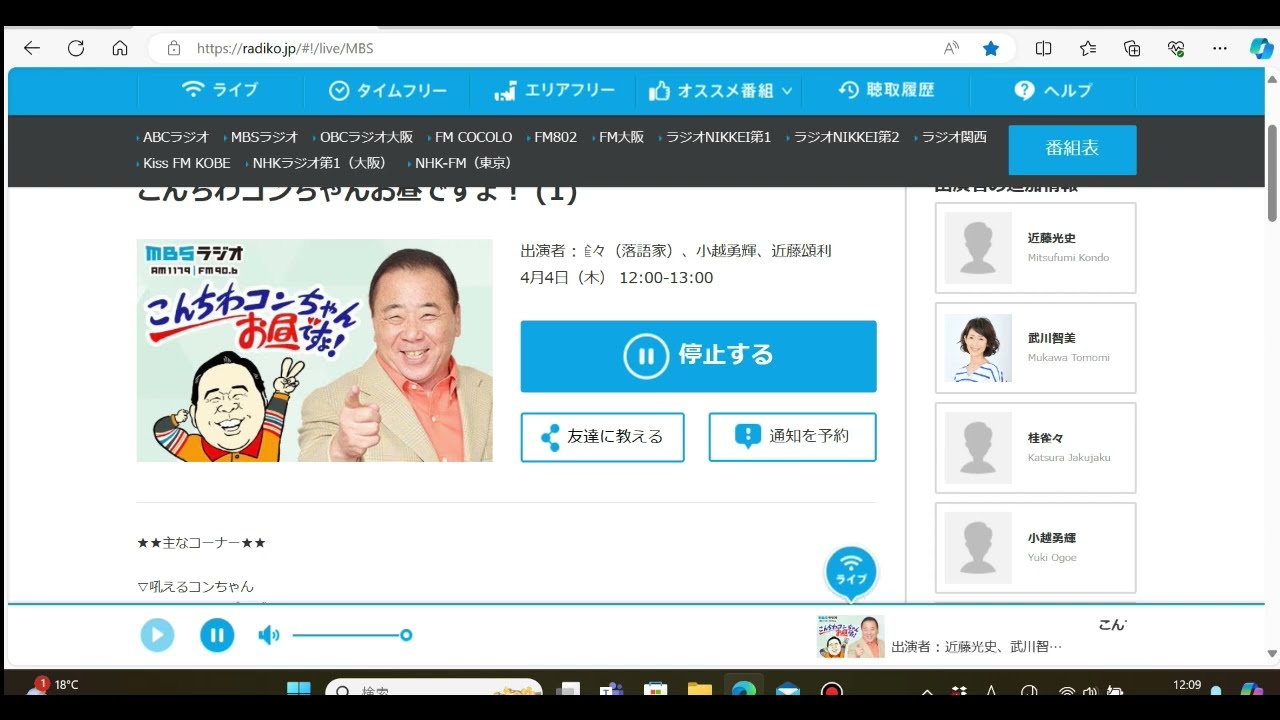Image resolution: width=1280 pixels, height=720 pixels.
Task: Mute audio with the speaker icon
Action: pyautogui.click(x=268, y=635)
